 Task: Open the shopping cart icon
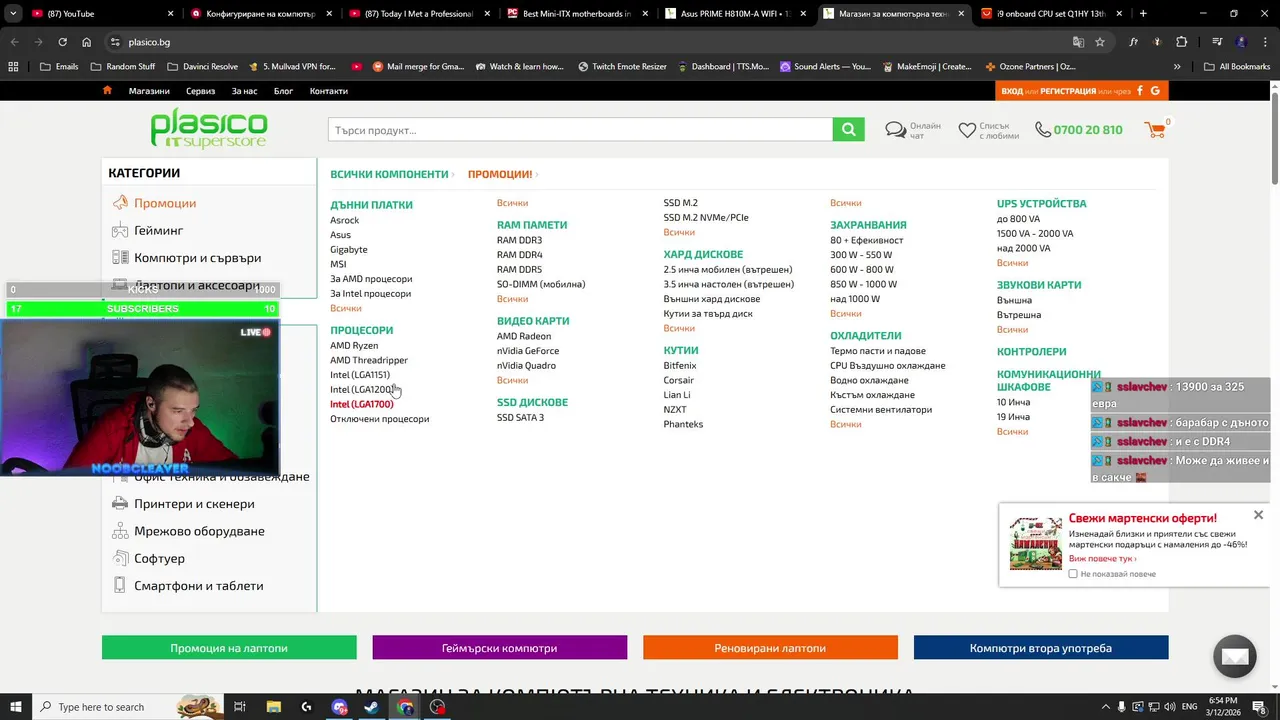(1155, 129)
